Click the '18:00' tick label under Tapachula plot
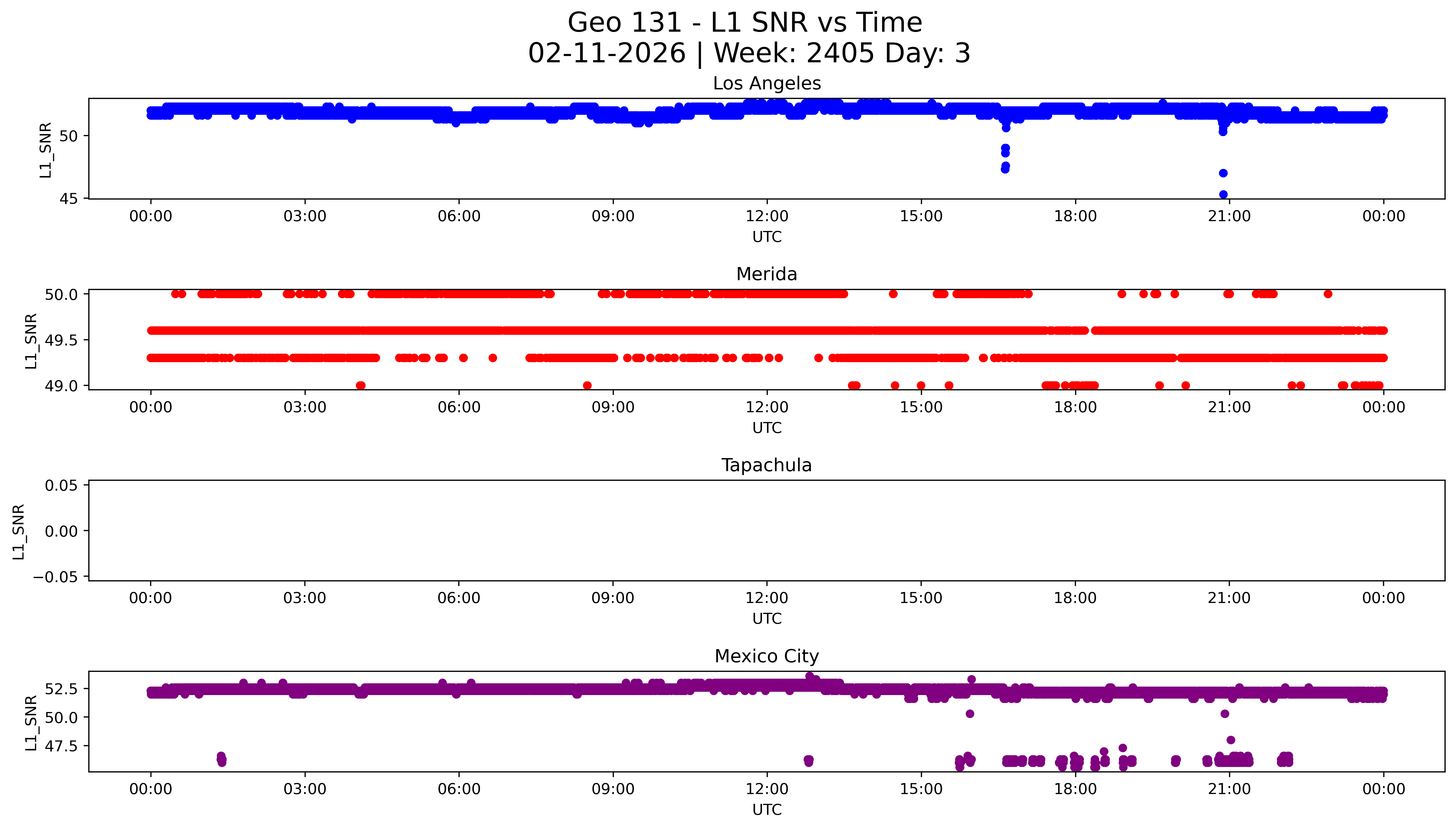Viewport: 1456px width, 829px height. pyautogui.click(x=1075, y=598)
